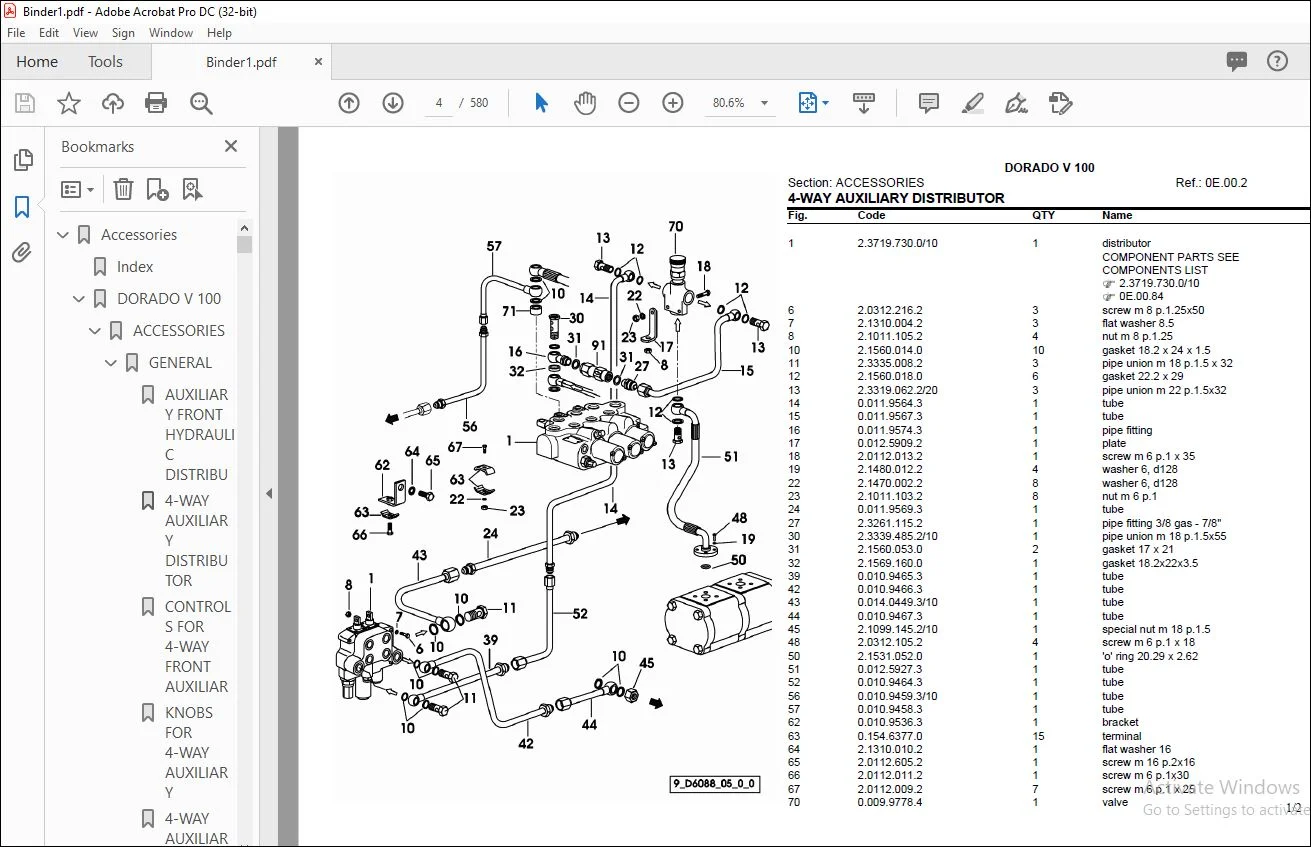1311x847 pixels.
Task: Select the Highlight text pen tool
Action: (x=972, y=103)
